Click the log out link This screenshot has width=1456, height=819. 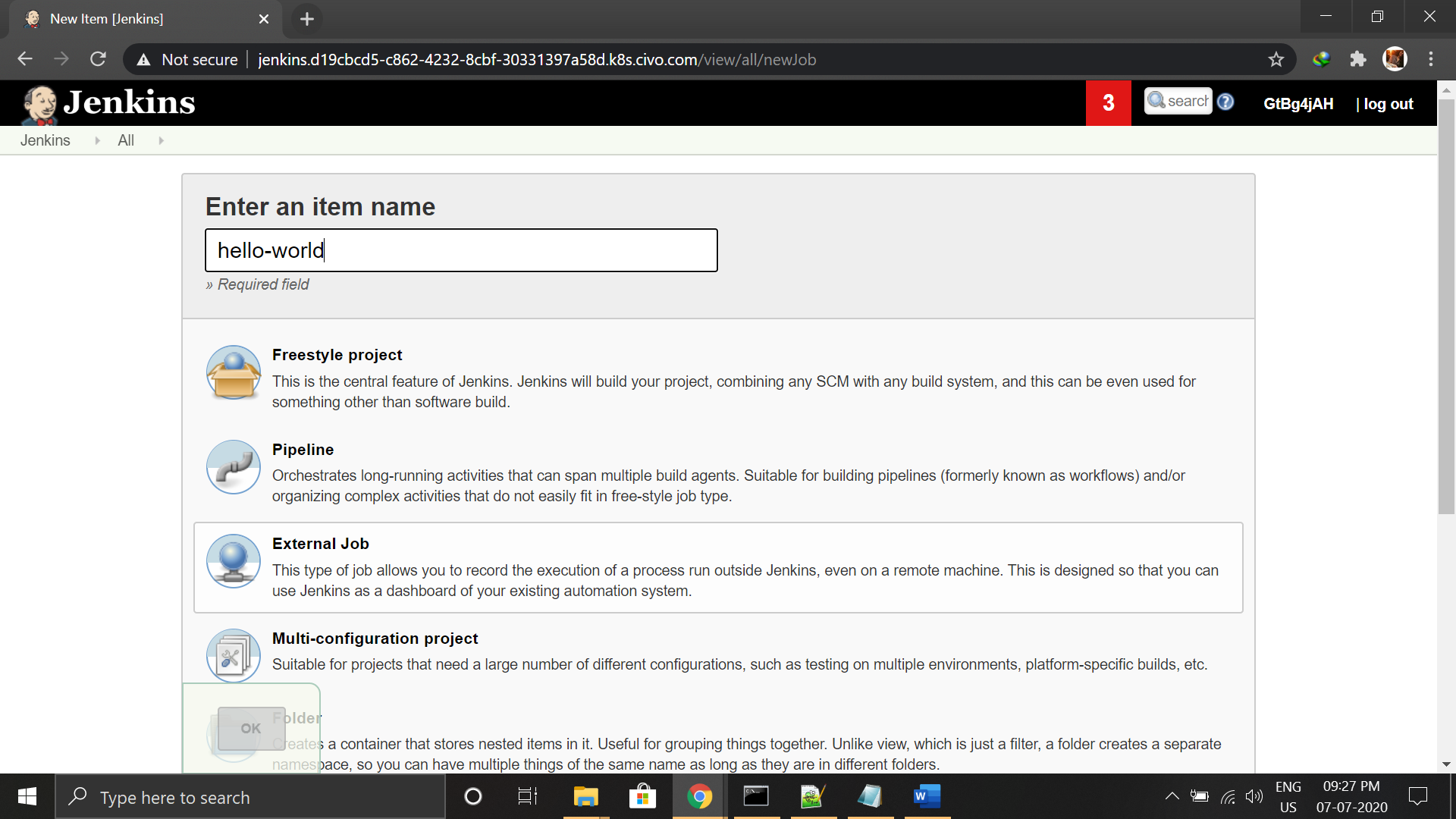point(1388,104)
